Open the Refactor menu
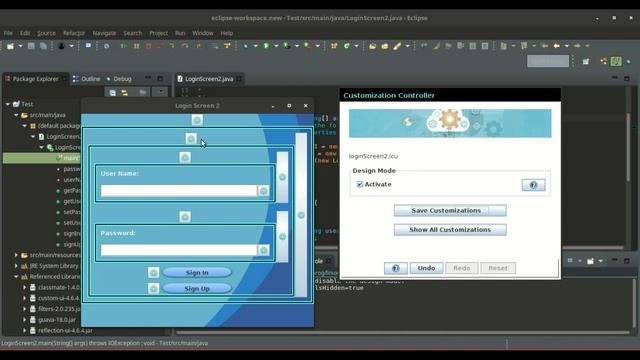The image size is (640, 360). point(74,33)
